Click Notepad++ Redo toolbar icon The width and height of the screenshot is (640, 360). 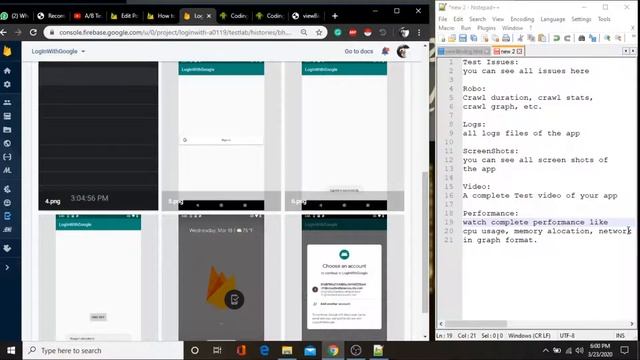pos(567,38)
